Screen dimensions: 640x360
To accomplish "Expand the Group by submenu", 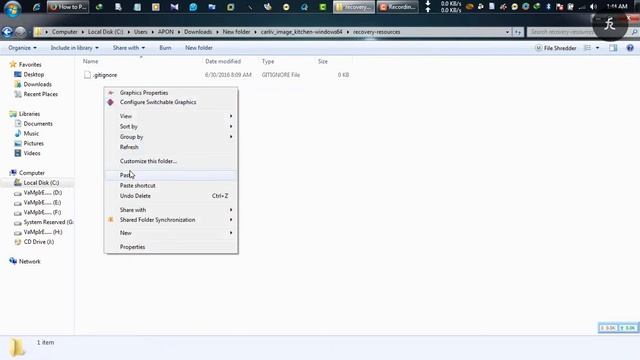I will coord(171,137).
